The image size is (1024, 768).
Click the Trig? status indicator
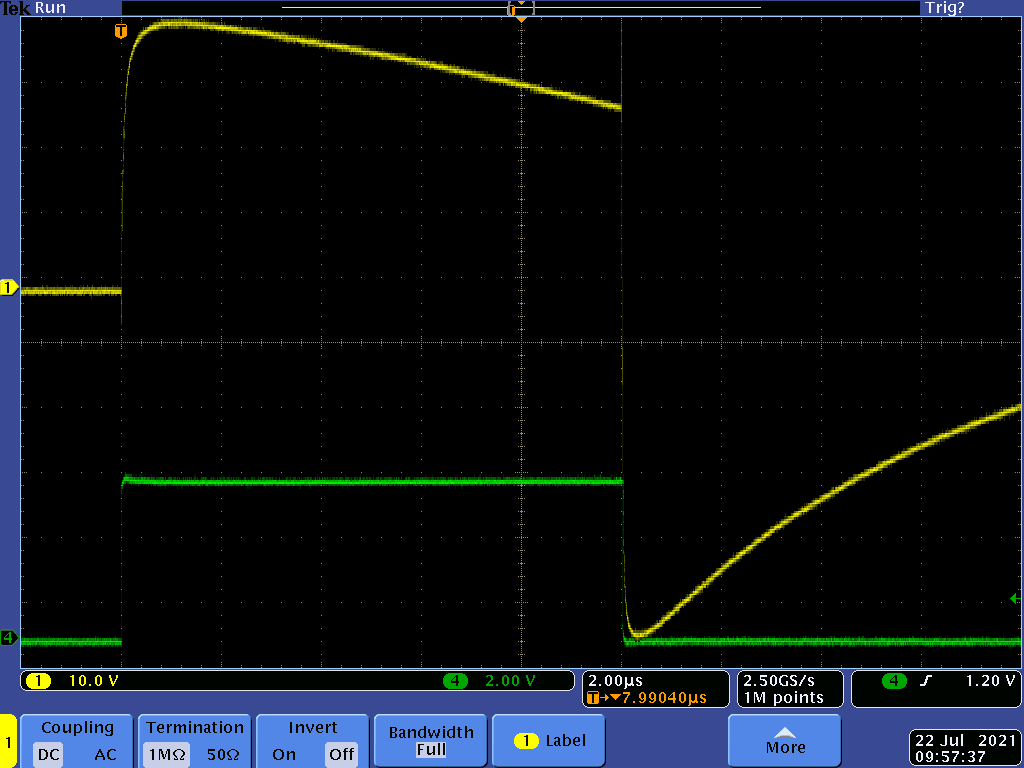(944, 8)
